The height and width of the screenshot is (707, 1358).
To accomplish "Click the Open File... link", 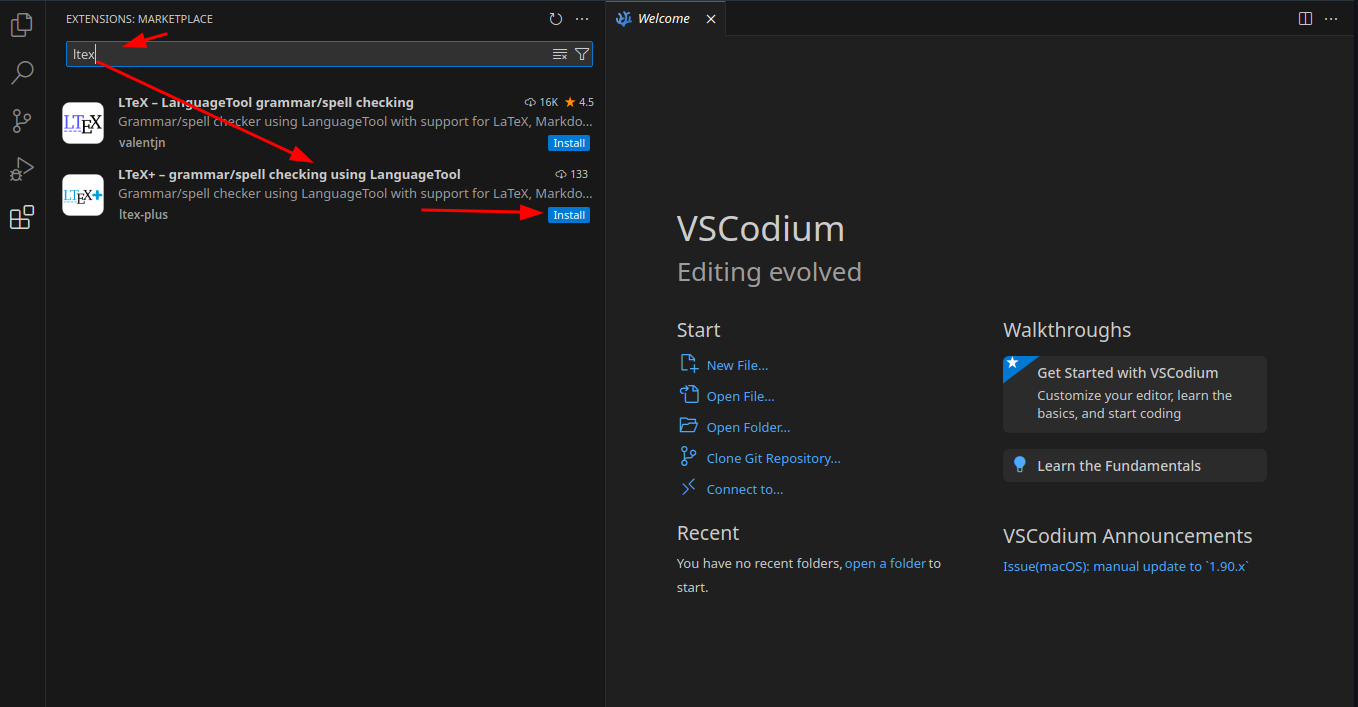I will pyautogui.click(x=740, y=397).
